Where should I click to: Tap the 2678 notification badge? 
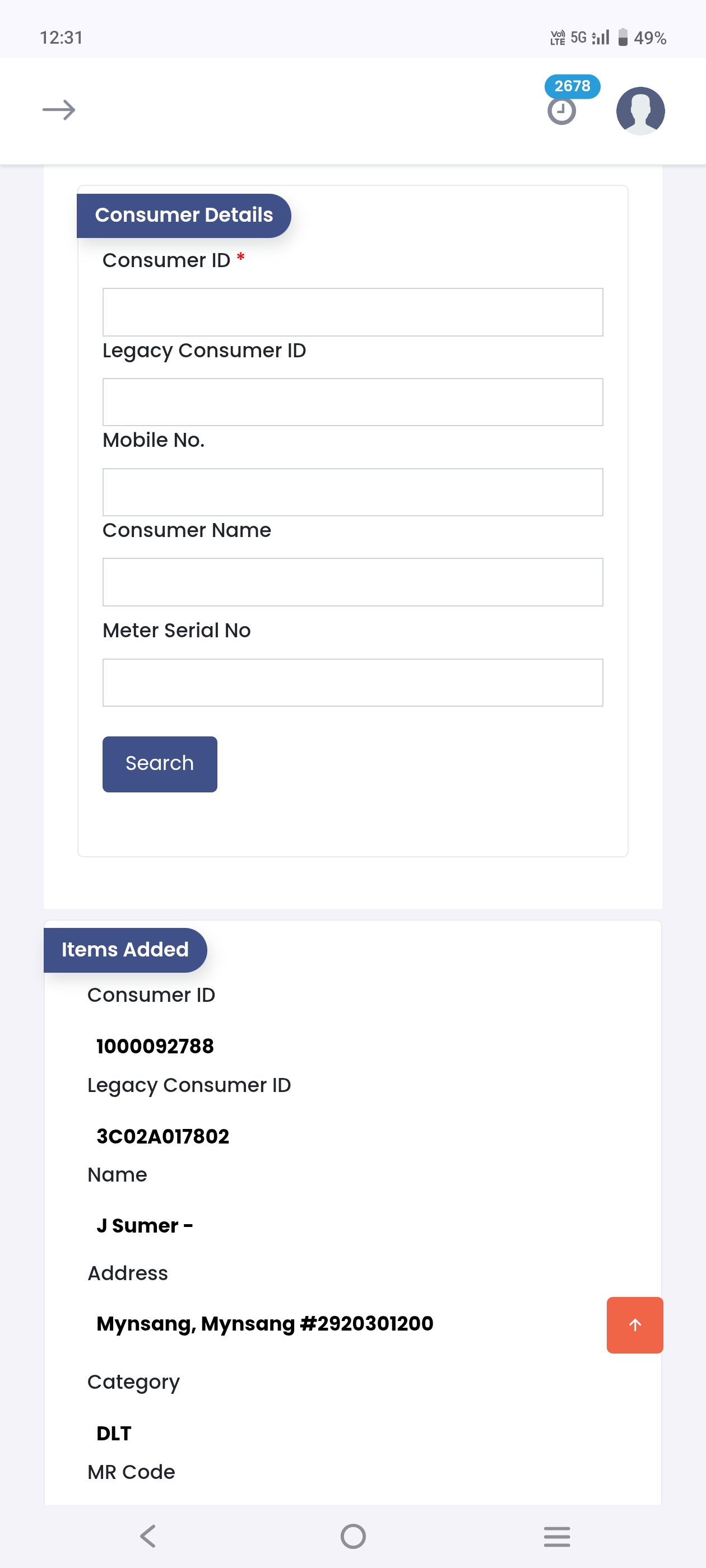(572, 86)
